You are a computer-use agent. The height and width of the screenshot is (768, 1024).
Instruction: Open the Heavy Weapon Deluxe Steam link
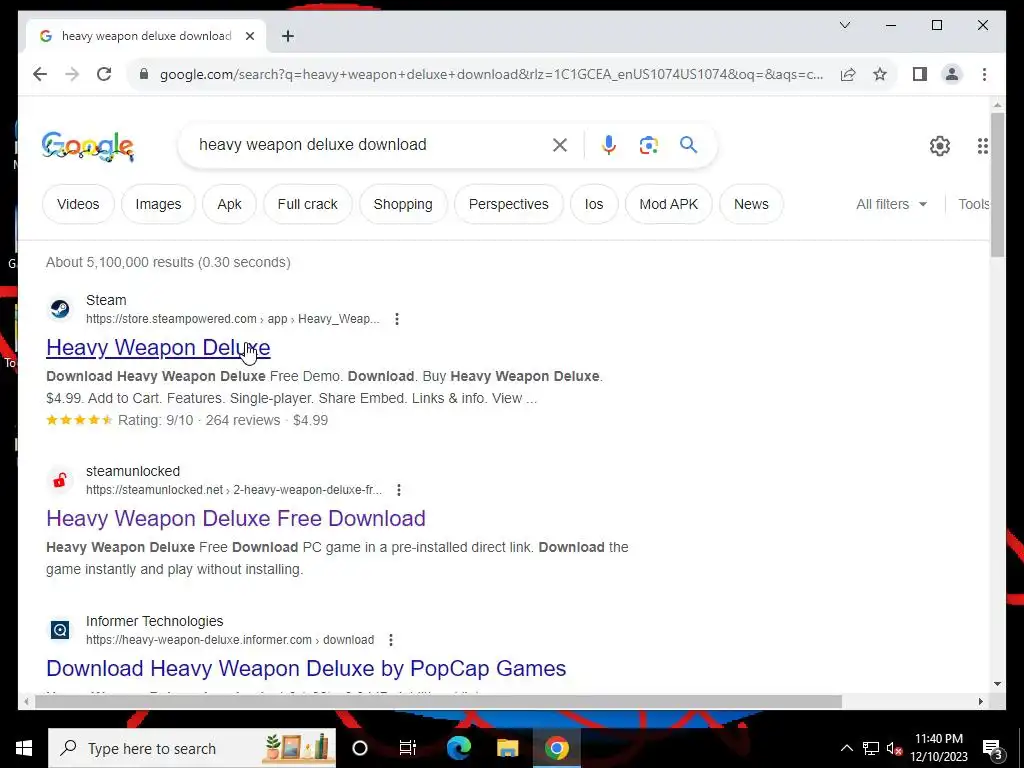click(x=158, y=347)
